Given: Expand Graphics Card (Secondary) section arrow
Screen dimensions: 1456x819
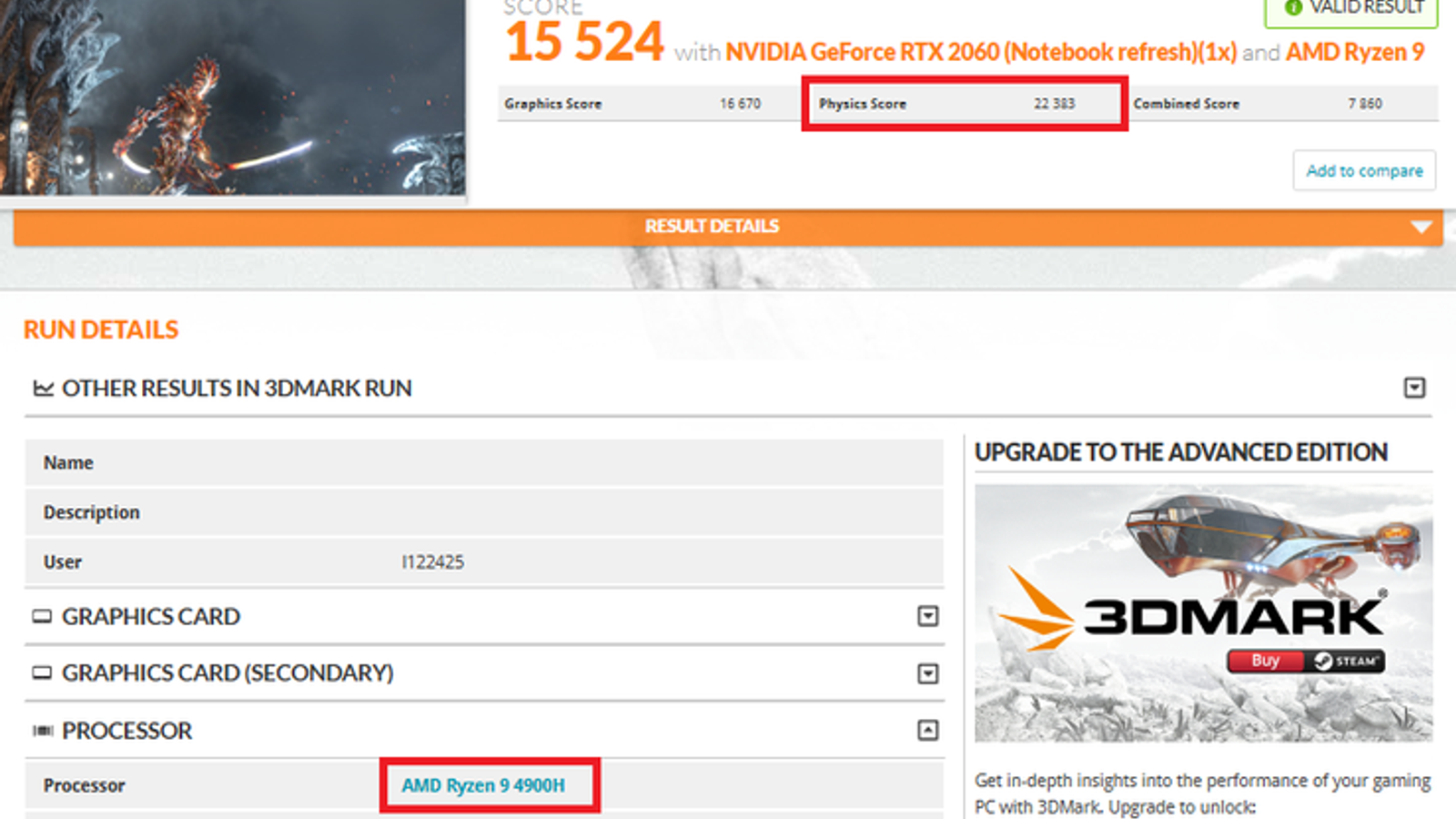Looking at the screenshot, I should click(x=927, y=673).
